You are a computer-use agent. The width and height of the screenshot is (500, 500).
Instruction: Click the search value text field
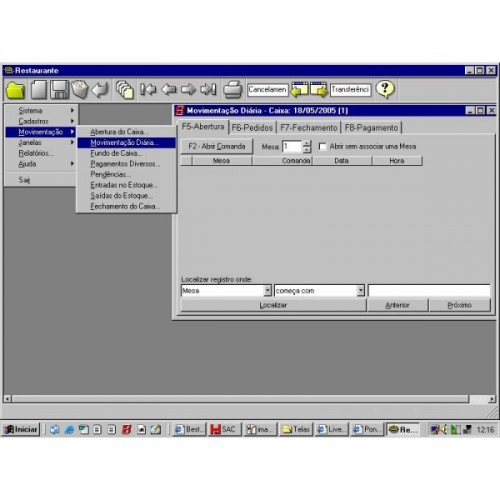tap(429, 290)
